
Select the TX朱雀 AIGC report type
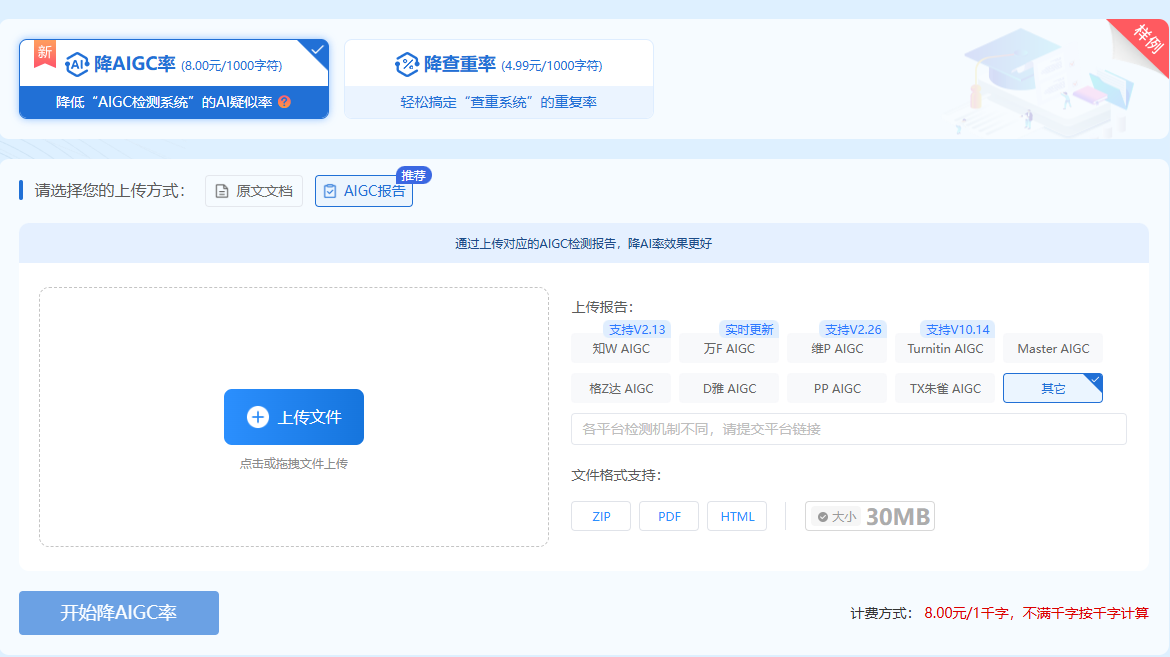[x=945, y=388]
